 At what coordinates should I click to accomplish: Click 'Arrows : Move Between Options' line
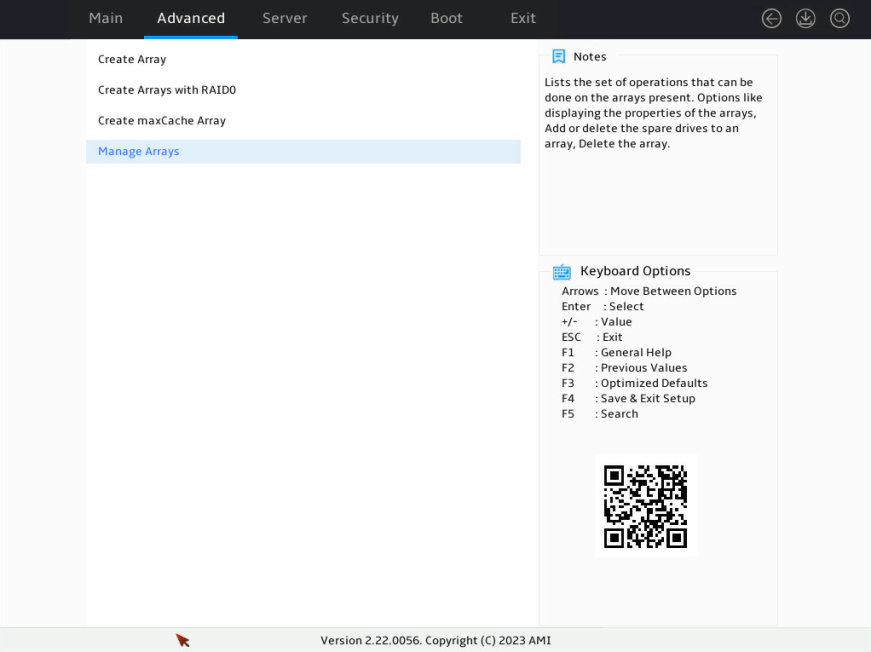click(x=649, y=291)
